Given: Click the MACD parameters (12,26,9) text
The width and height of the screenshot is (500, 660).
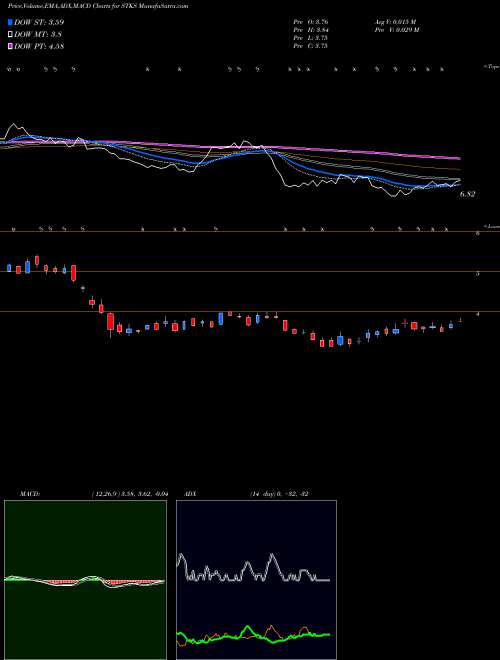Looking at the screenshot, I should (x=129, y=494).
